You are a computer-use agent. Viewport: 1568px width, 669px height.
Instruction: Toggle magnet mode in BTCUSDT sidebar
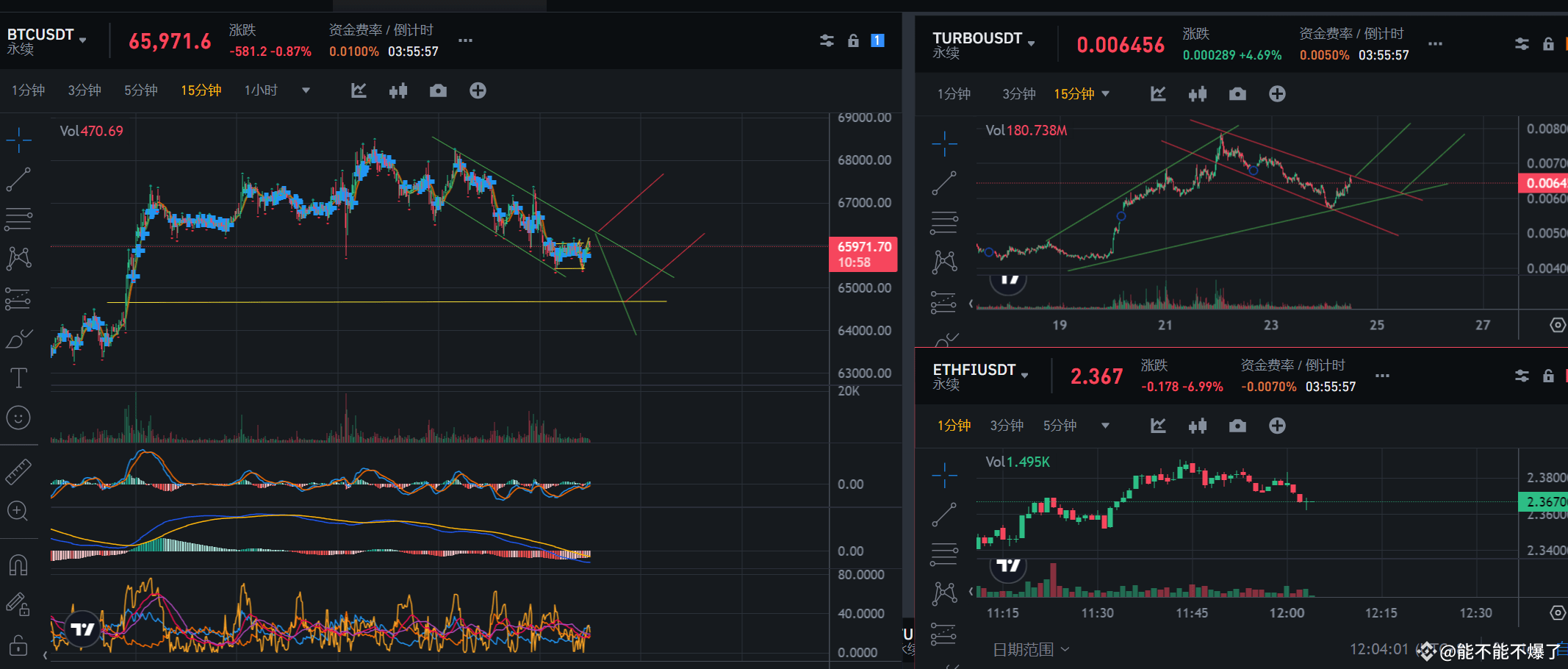[18, 565]
